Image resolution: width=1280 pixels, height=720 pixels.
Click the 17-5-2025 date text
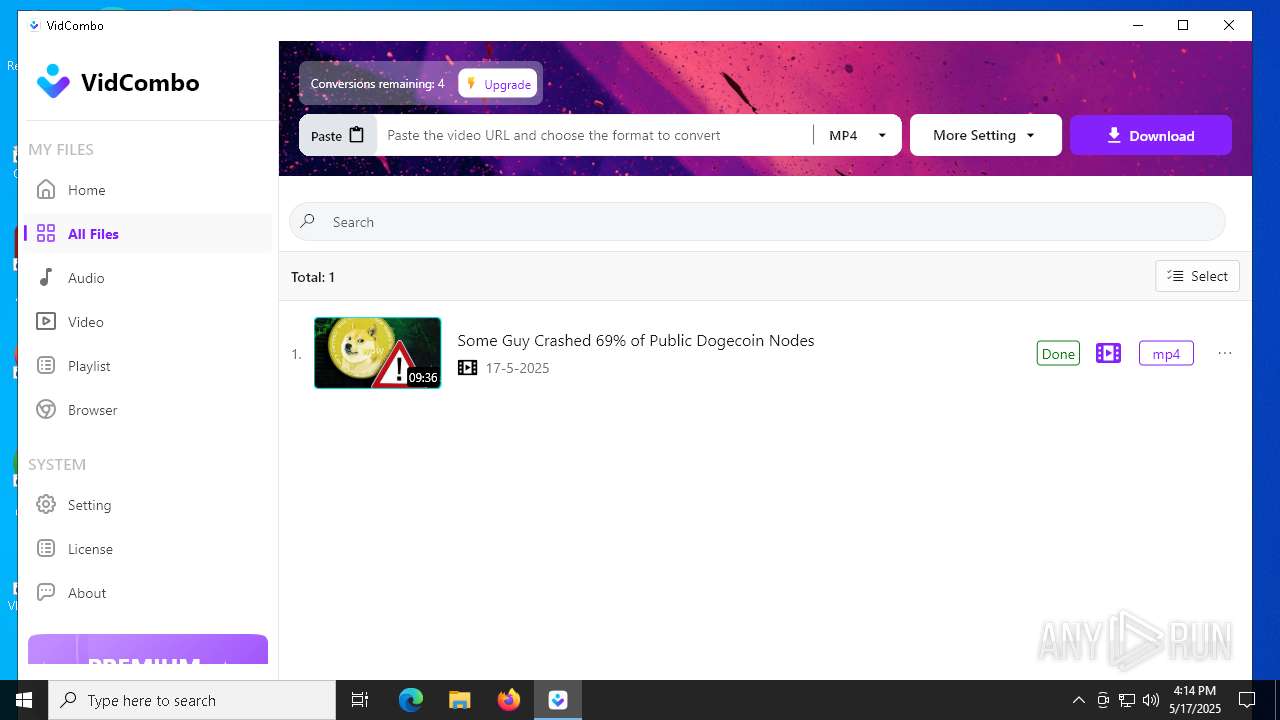pos(517,368)
